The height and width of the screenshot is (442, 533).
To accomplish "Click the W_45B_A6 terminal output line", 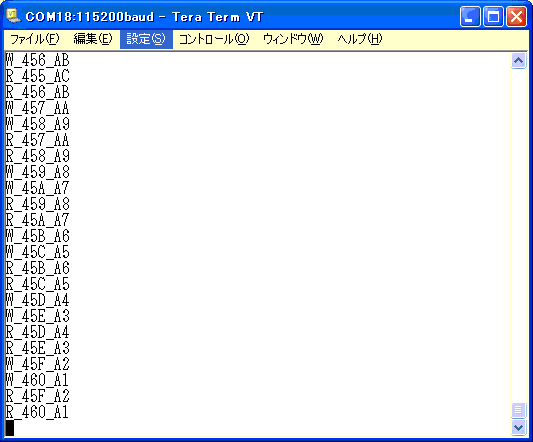I will pos(37,236).
